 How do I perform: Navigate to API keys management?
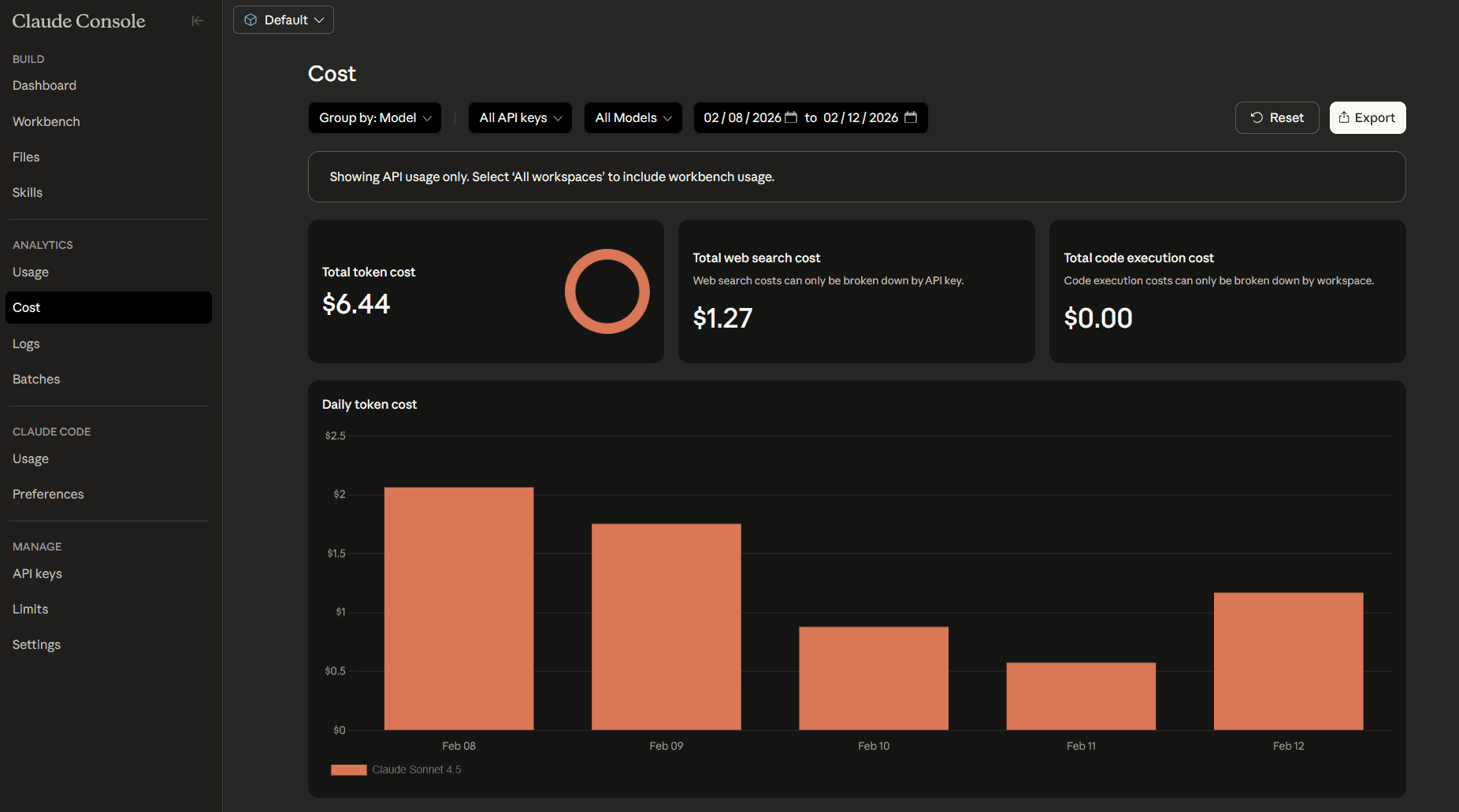pos(37,573)
